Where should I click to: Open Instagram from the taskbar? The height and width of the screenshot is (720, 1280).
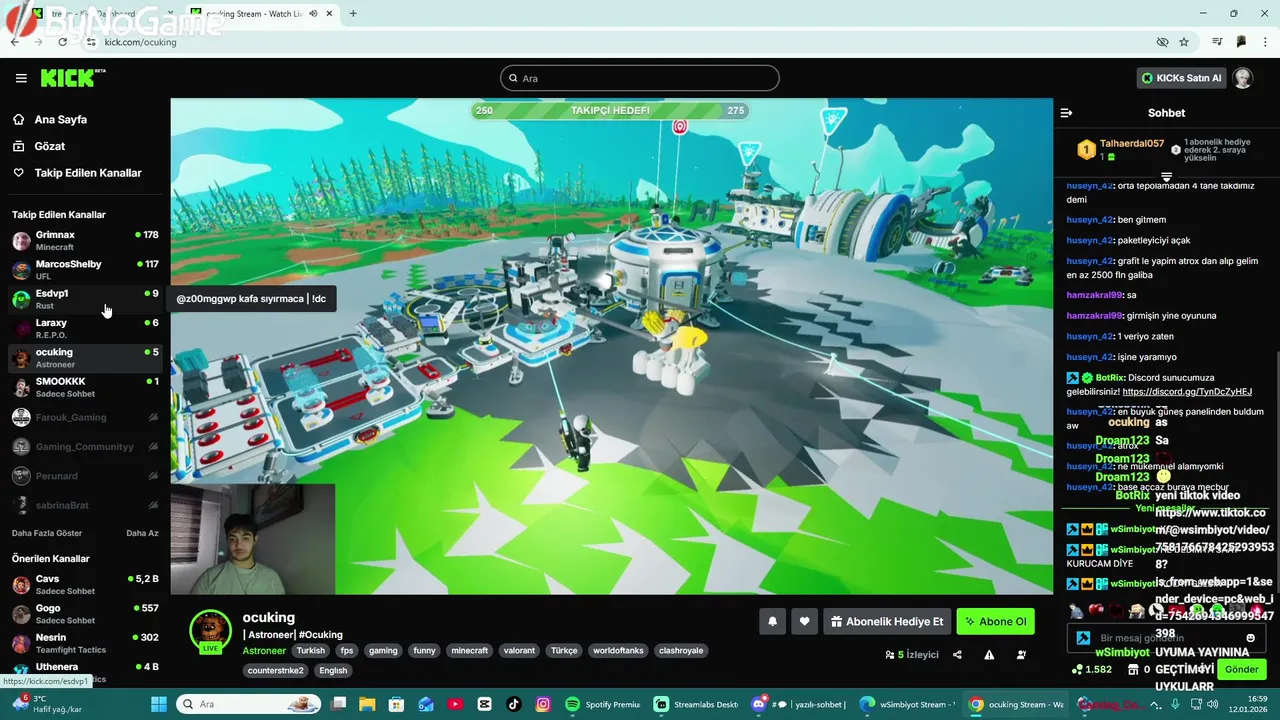tap(543, 704)
